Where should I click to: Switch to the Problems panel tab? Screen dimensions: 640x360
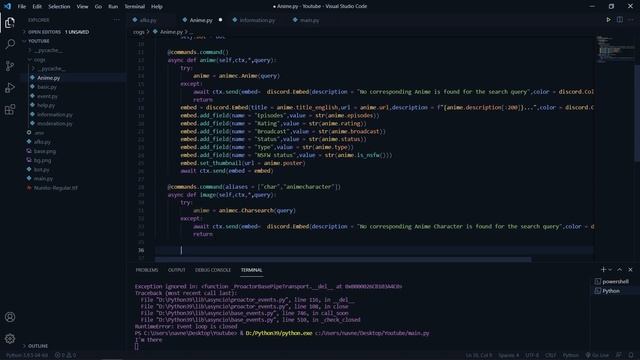pos(147,270)
